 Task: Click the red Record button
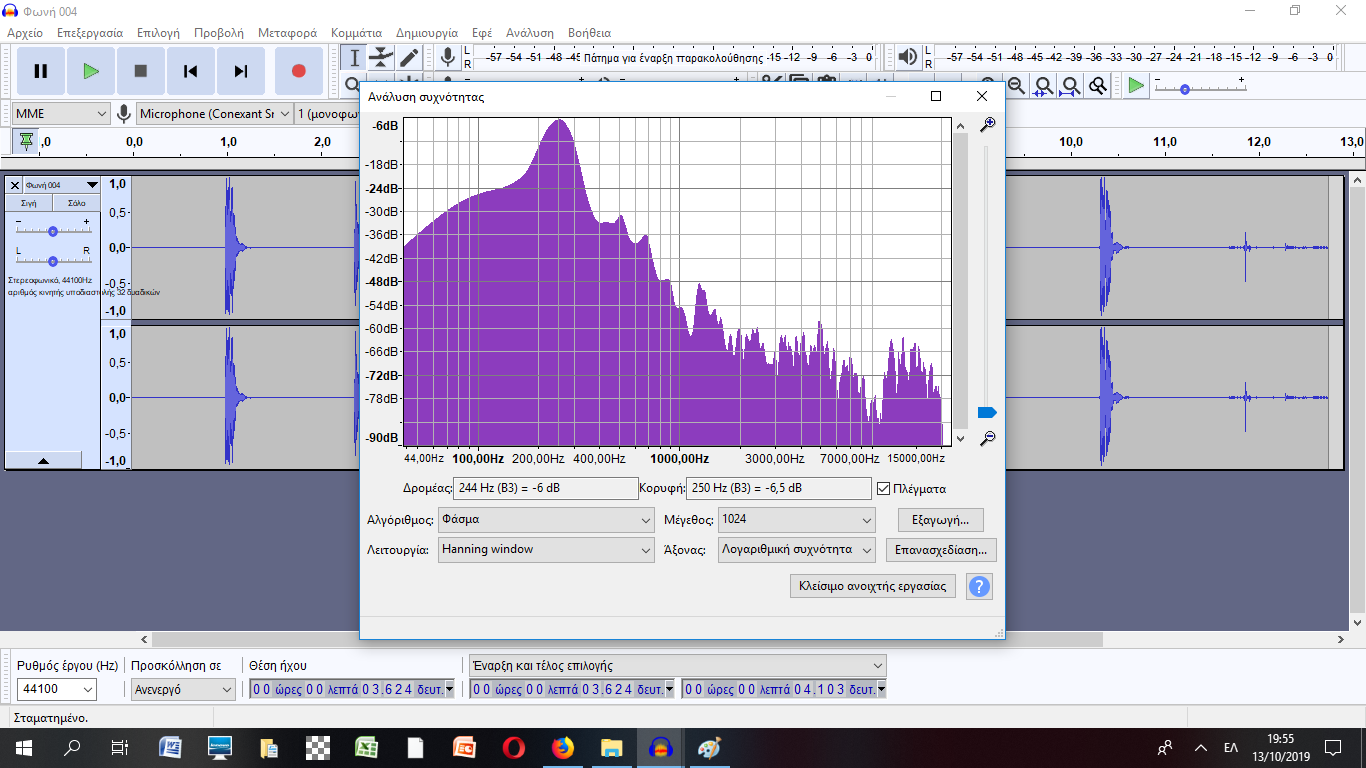298,71
